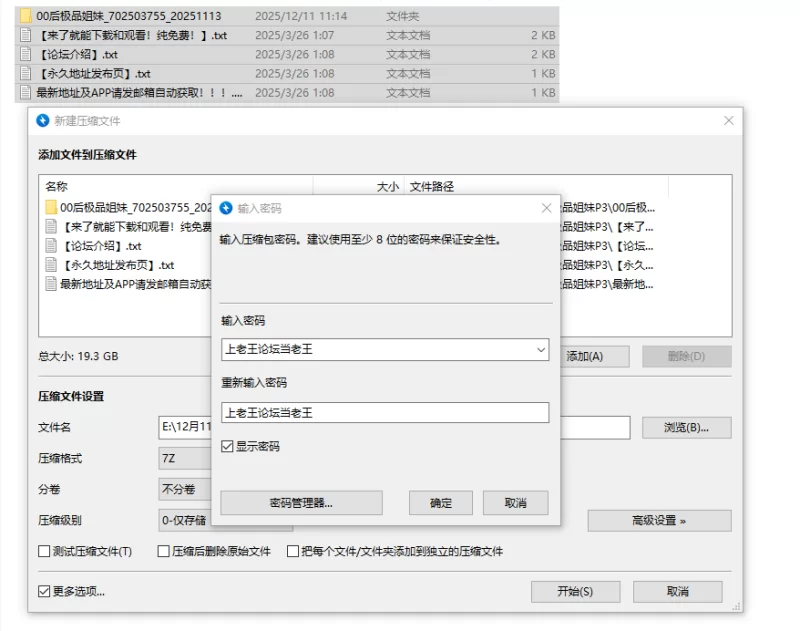Uncheck the 显示密码 checkbox
The height and width of the screenshot is (631, 800).
[228, 446]
